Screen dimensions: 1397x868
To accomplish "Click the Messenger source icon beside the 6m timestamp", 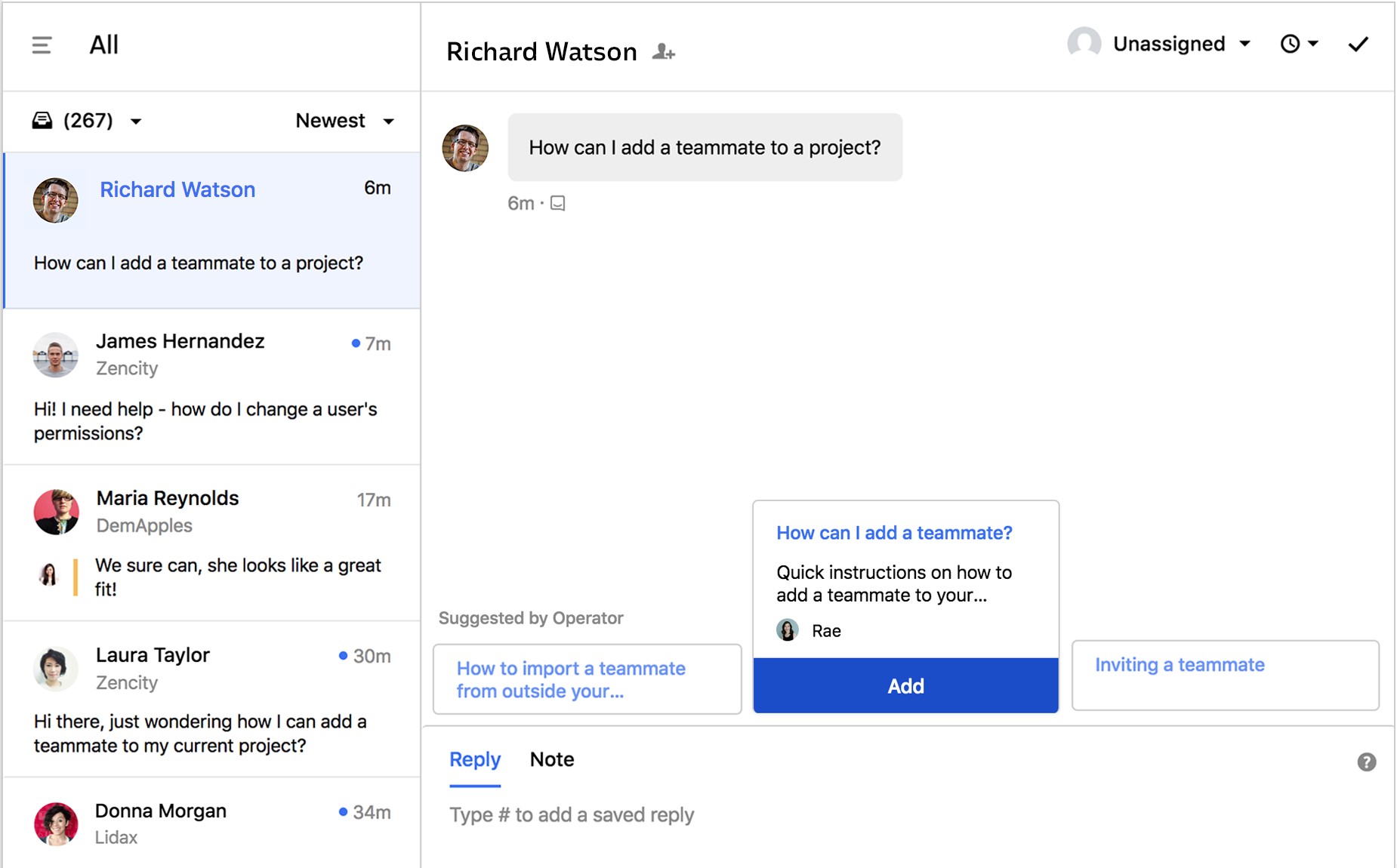I will [x=557, y=203].
